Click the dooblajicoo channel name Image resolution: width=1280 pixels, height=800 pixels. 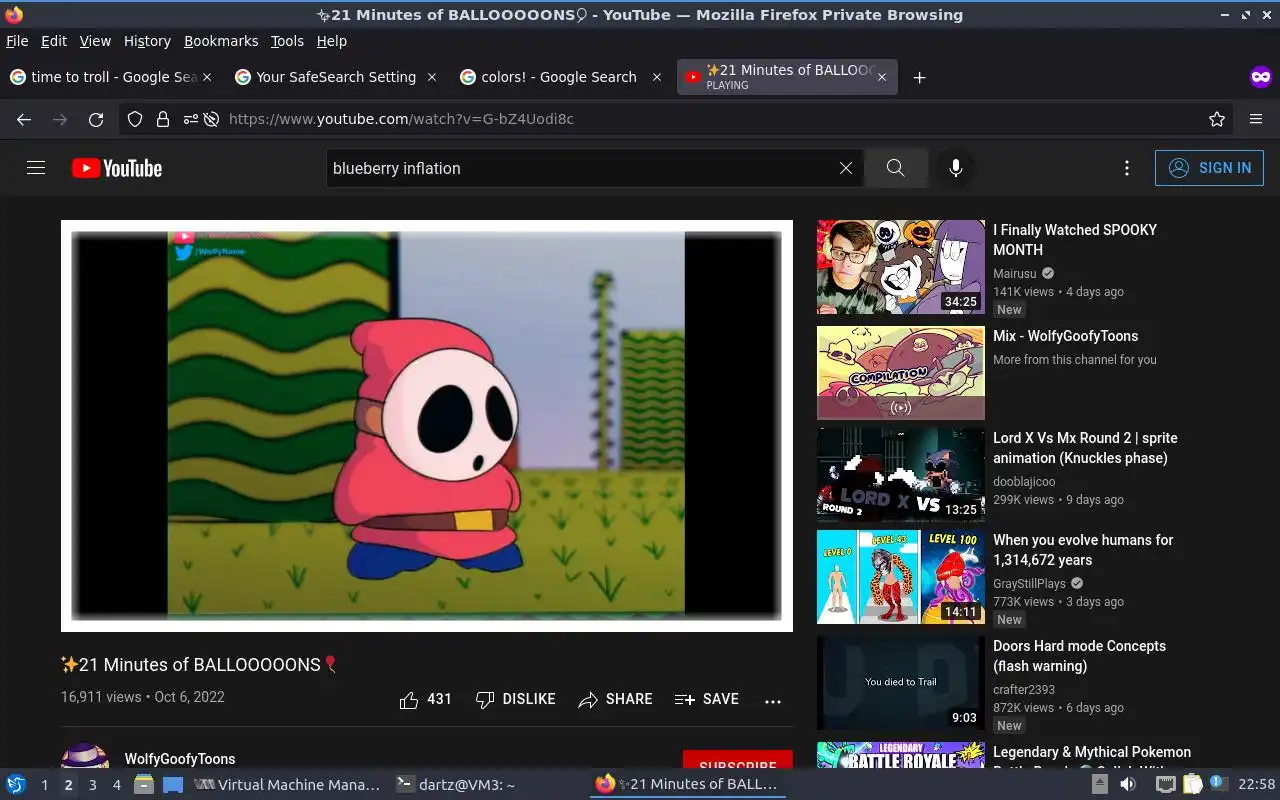1024,481
